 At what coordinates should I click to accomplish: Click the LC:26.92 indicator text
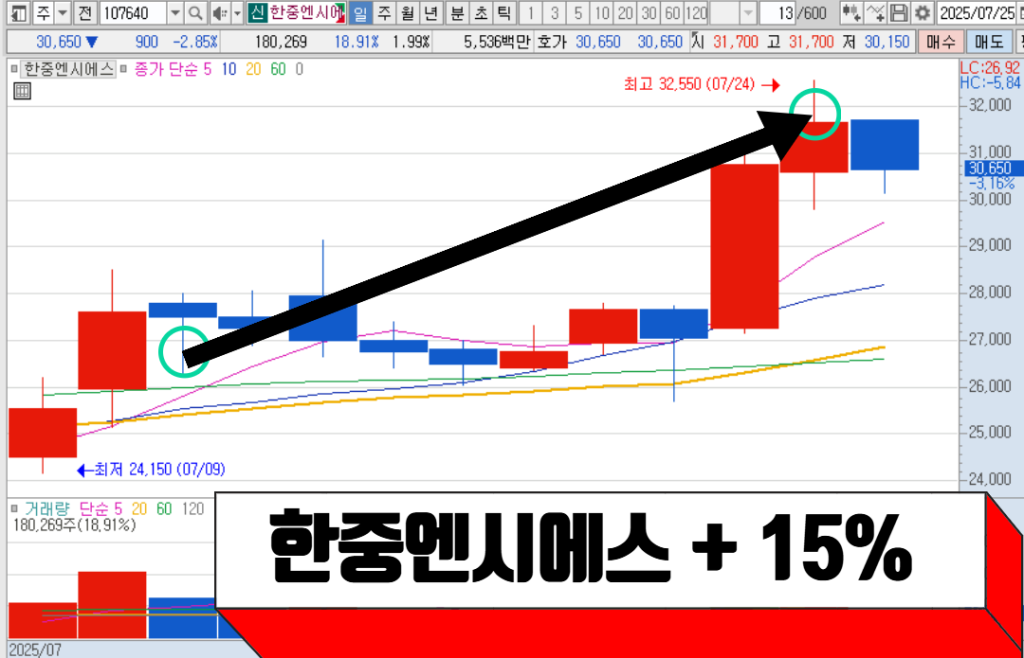989,68
